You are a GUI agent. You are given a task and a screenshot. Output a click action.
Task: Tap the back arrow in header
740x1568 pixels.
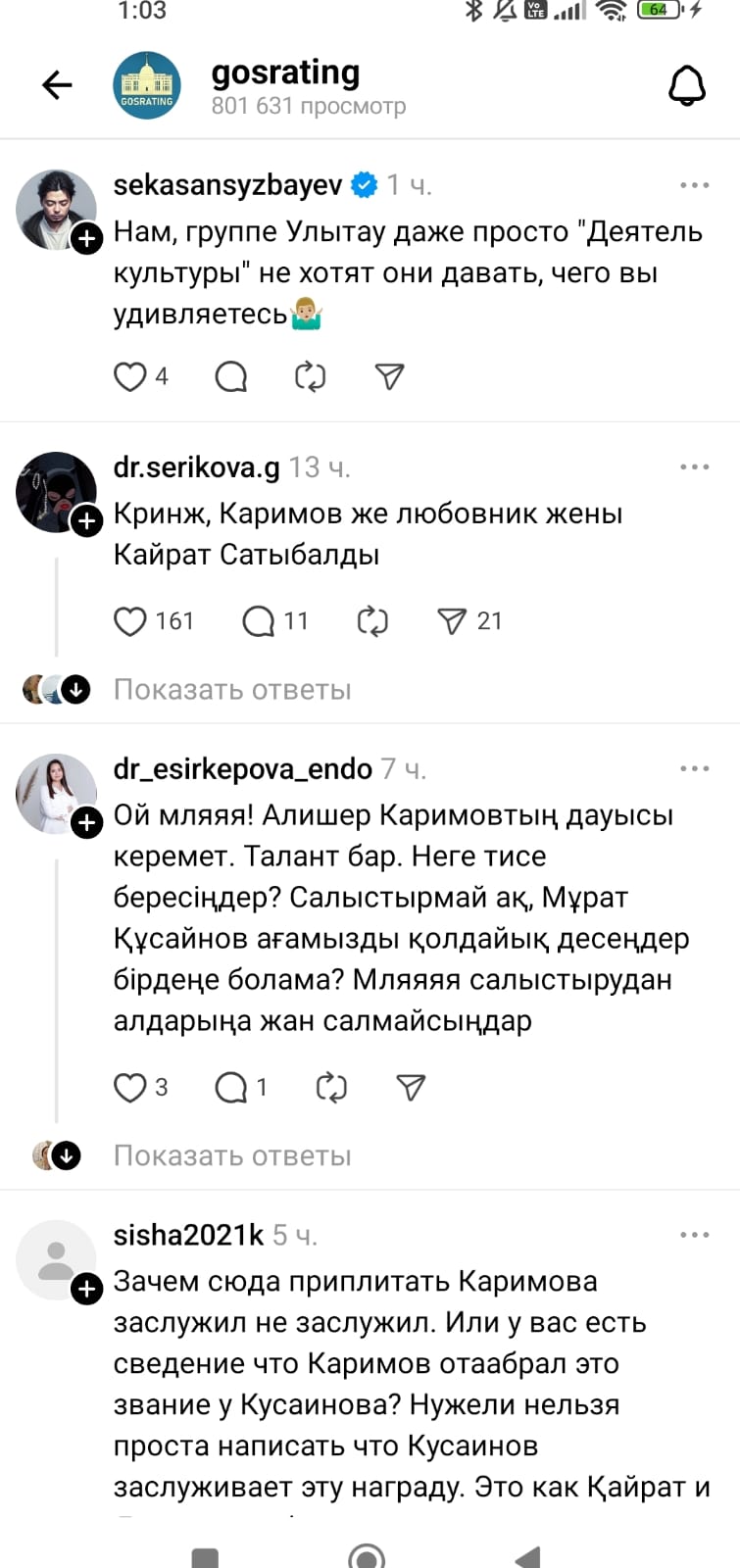(58, 86)
